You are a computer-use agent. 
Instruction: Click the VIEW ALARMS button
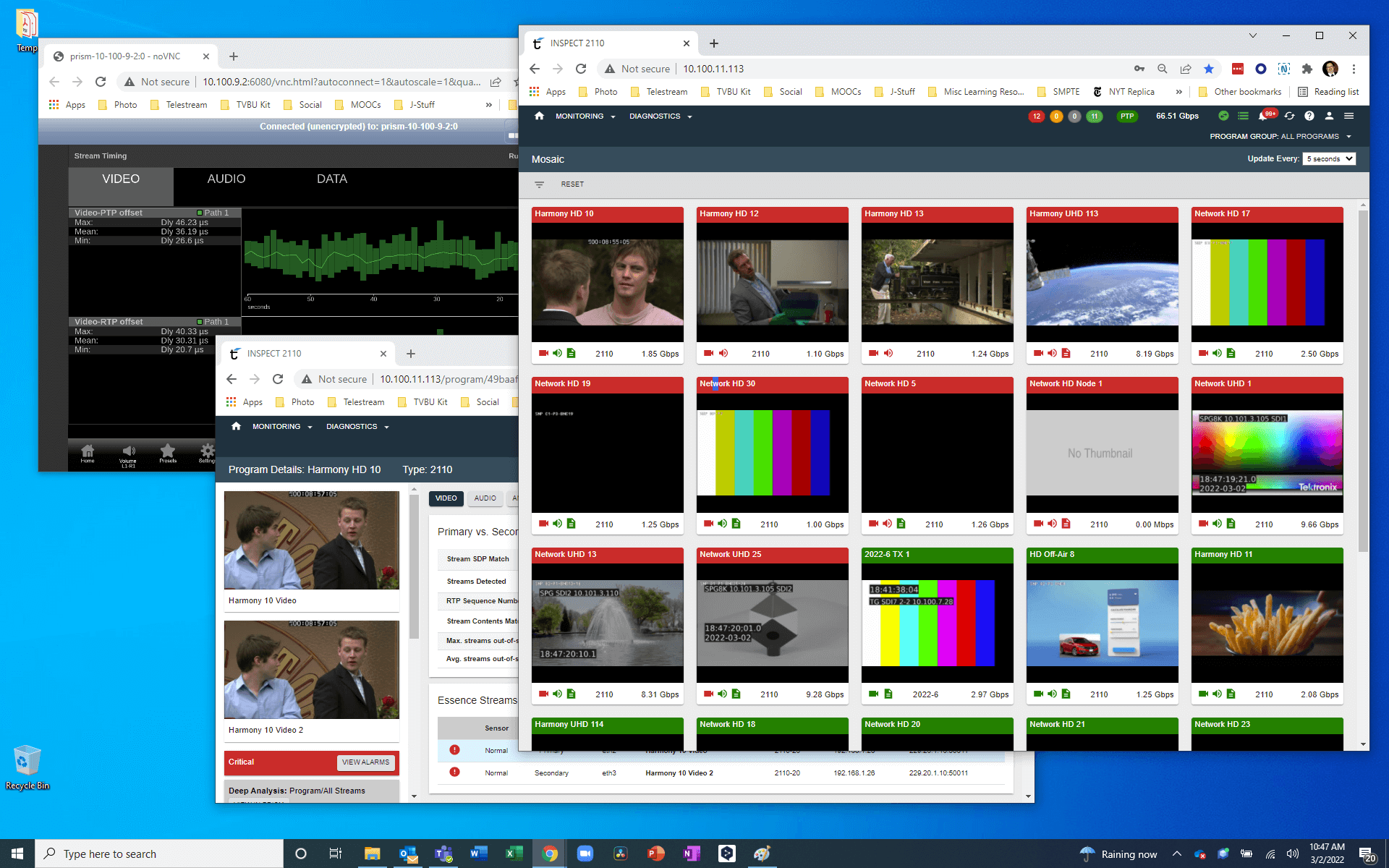pos(365,762)
